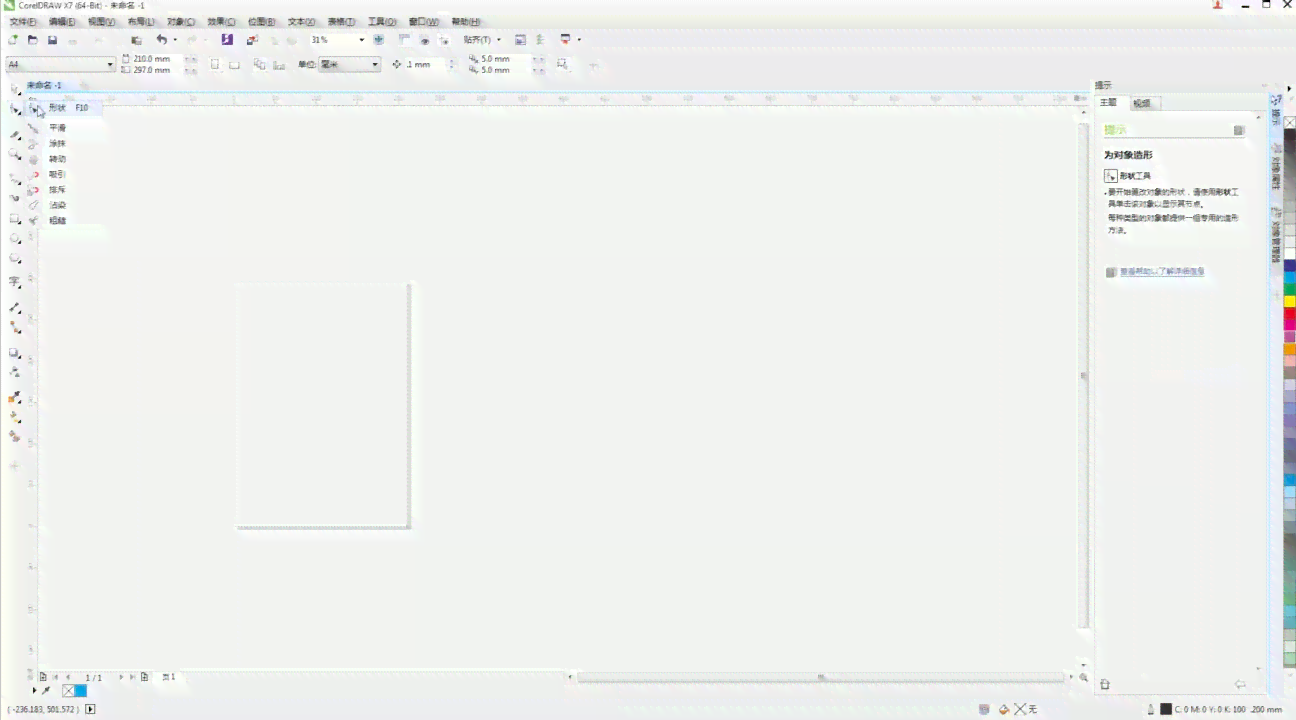Switch to the 视频 tab in Hints
1296x720 pixels.
click(x=1141, y=103)
